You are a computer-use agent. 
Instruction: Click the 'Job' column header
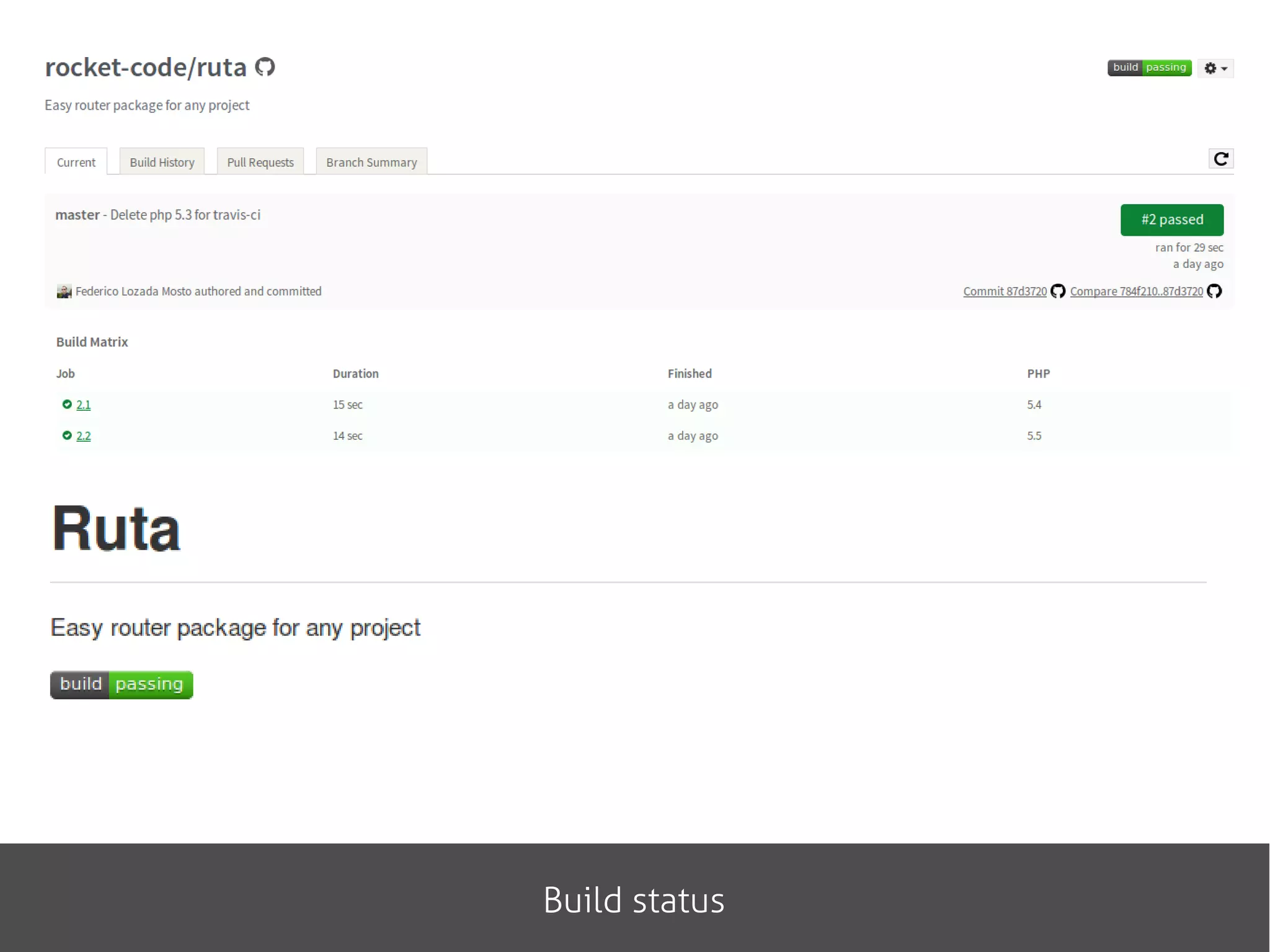(65, 373)
